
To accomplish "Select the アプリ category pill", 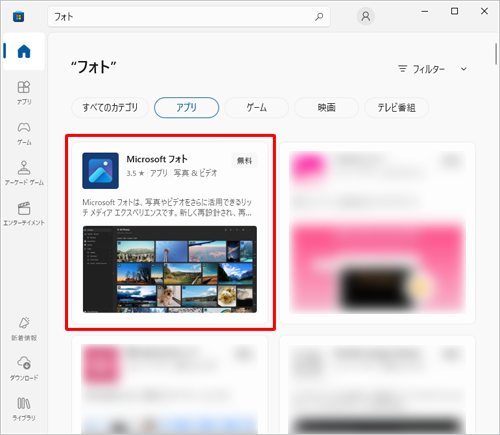I will point(186,108).
